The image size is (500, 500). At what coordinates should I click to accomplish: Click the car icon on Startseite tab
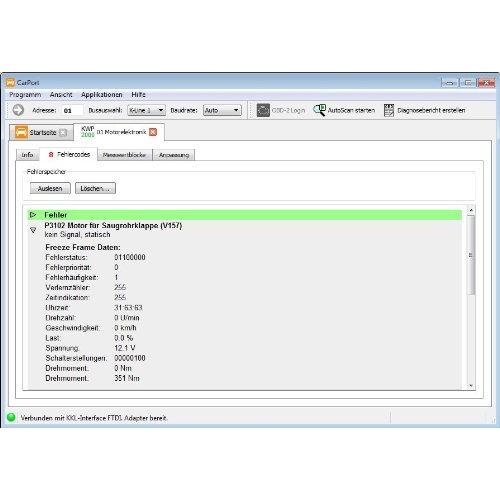click(x=21, y=132)
